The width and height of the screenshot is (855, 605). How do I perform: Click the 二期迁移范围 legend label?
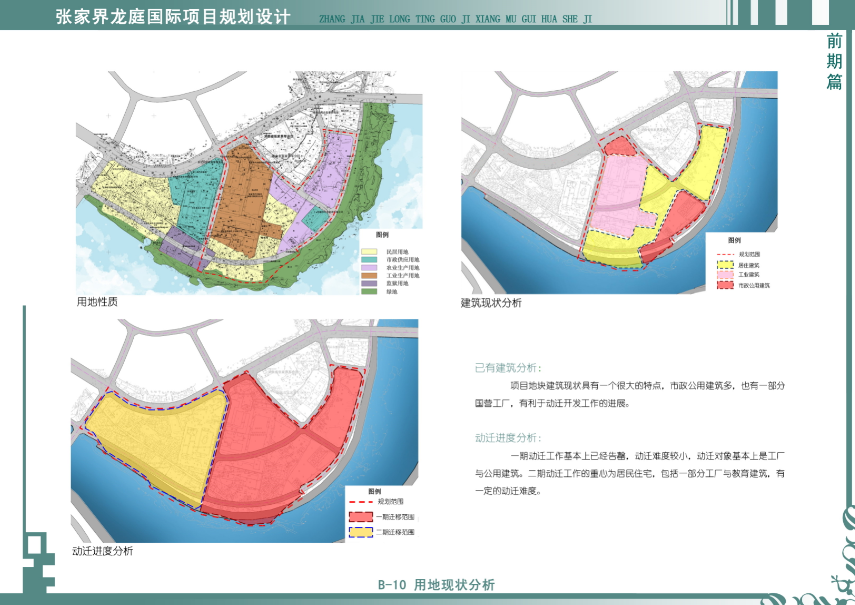[395, 532]
